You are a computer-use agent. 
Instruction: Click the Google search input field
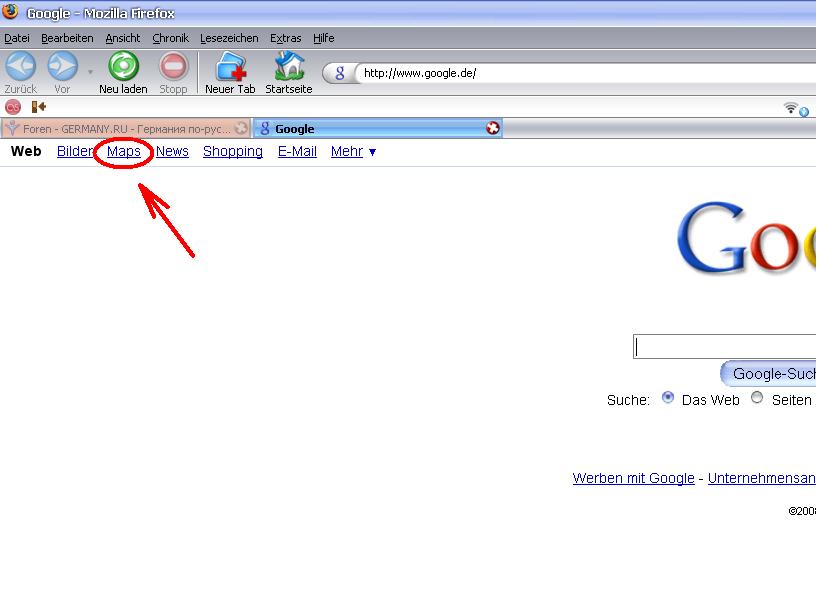click(x=724, y=347)
